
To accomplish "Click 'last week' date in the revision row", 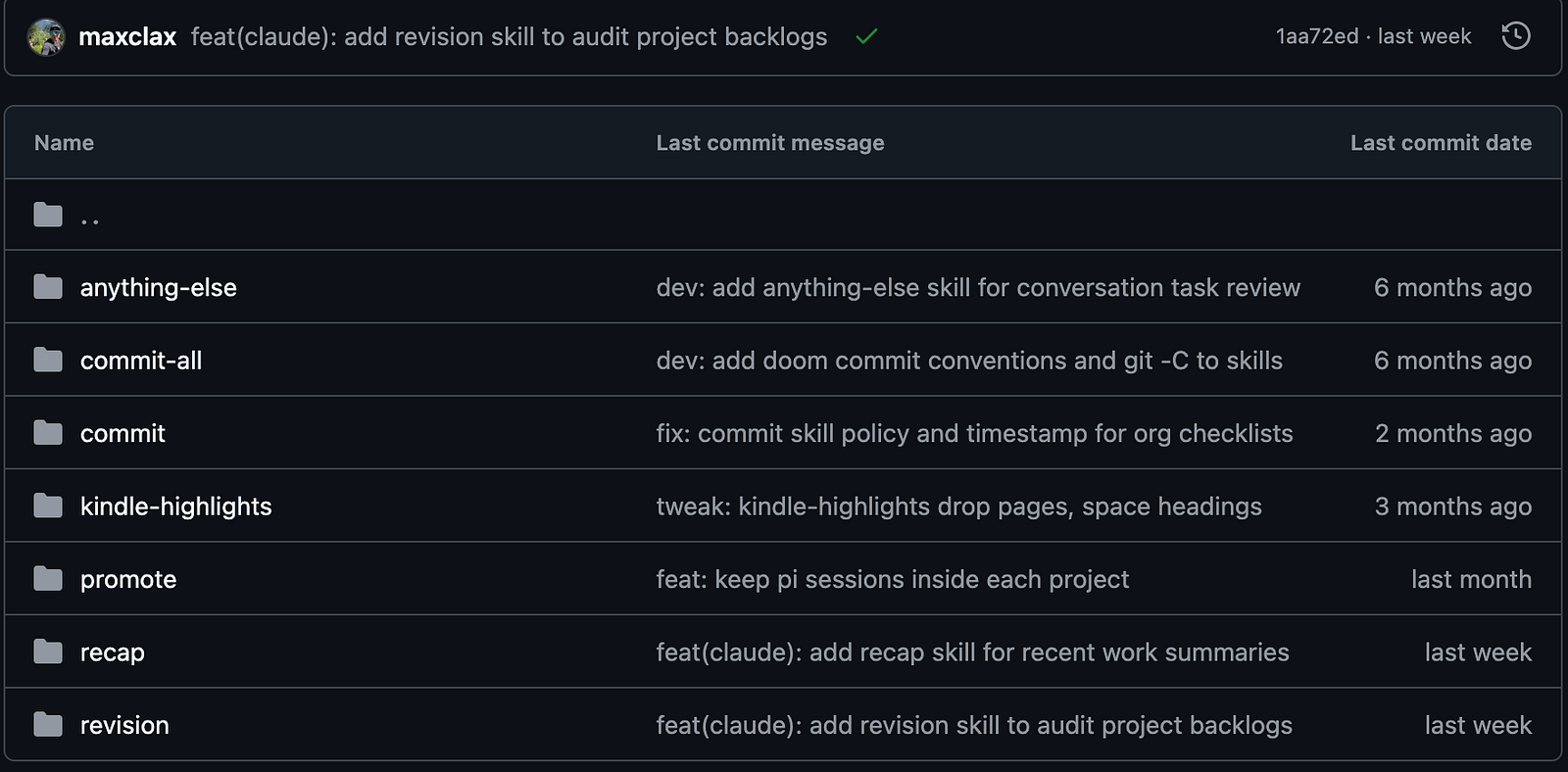I will pos(1478,725).
